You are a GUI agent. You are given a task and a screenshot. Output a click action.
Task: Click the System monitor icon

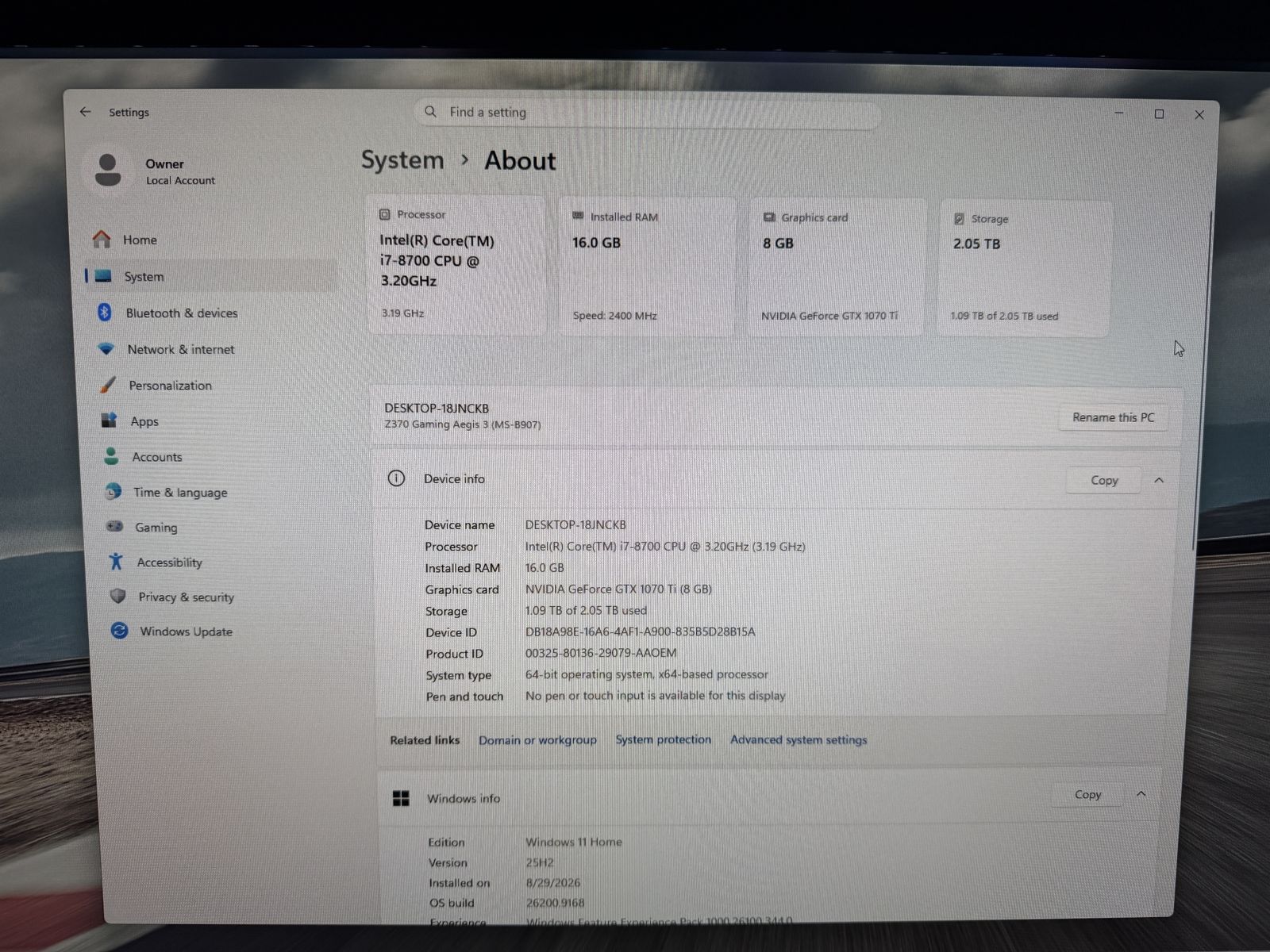coord(103,276)
